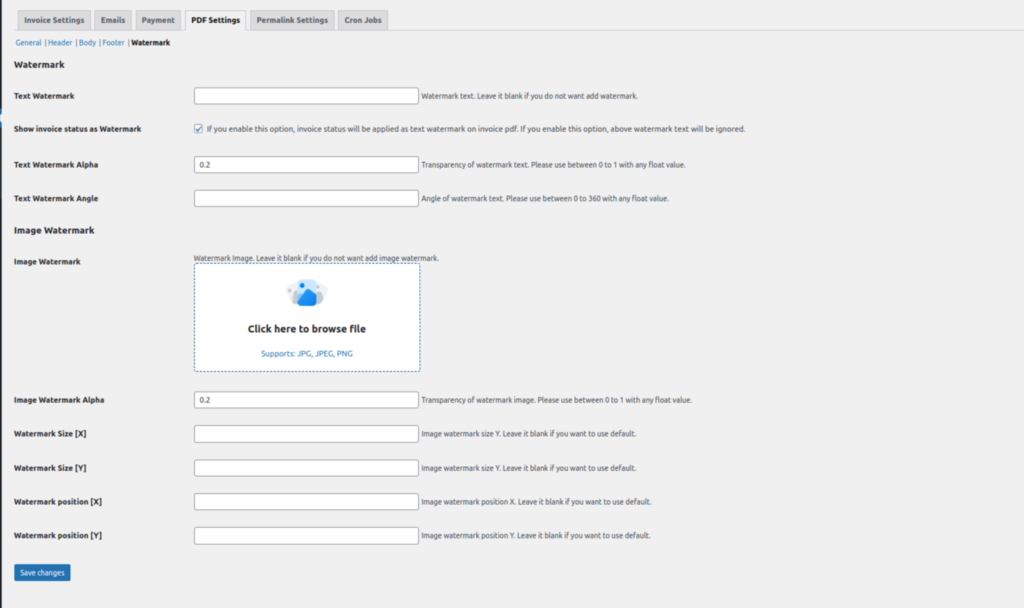1024x608 pixels.
Task: Open the Body settings link
Action: [x=87, y=42]
